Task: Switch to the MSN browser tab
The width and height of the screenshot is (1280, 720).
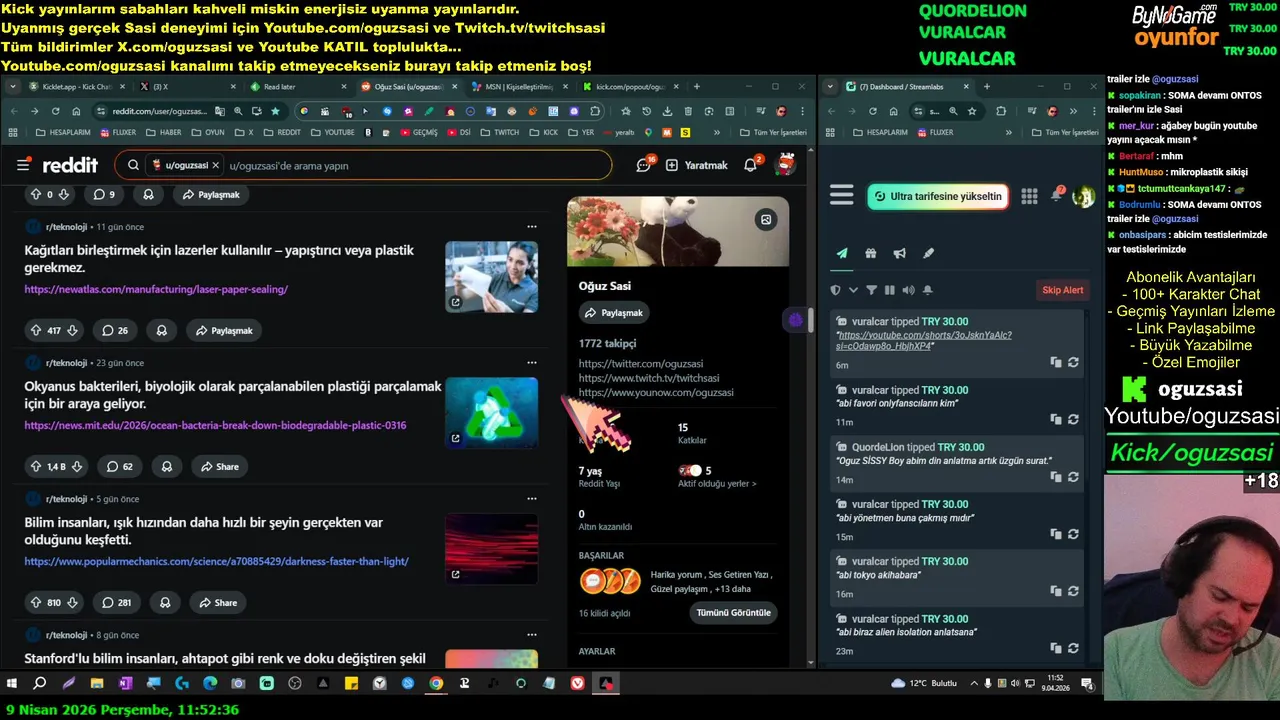Action: coord(518,87)
